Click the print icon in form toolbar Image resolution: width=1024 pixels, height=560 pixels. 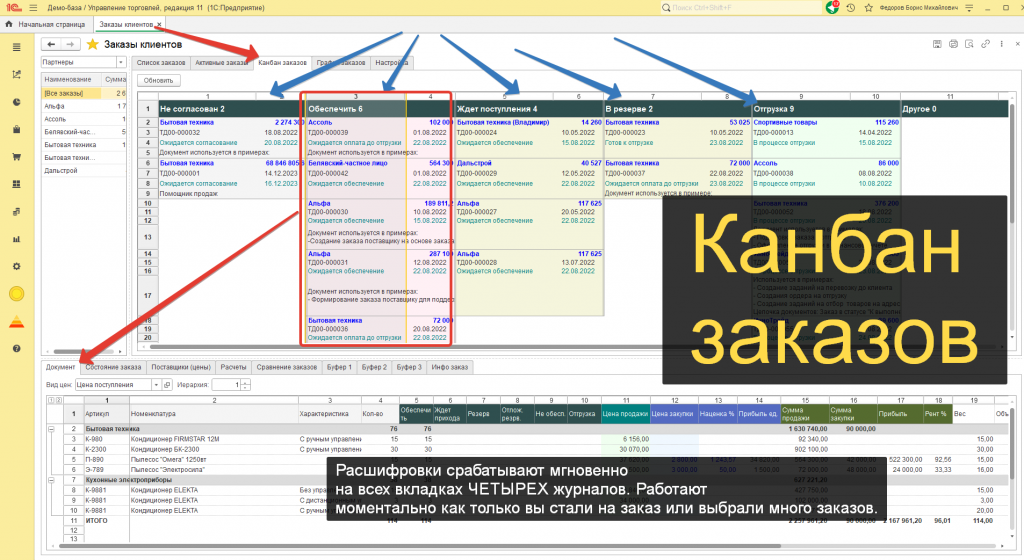[x=953, y=44]
